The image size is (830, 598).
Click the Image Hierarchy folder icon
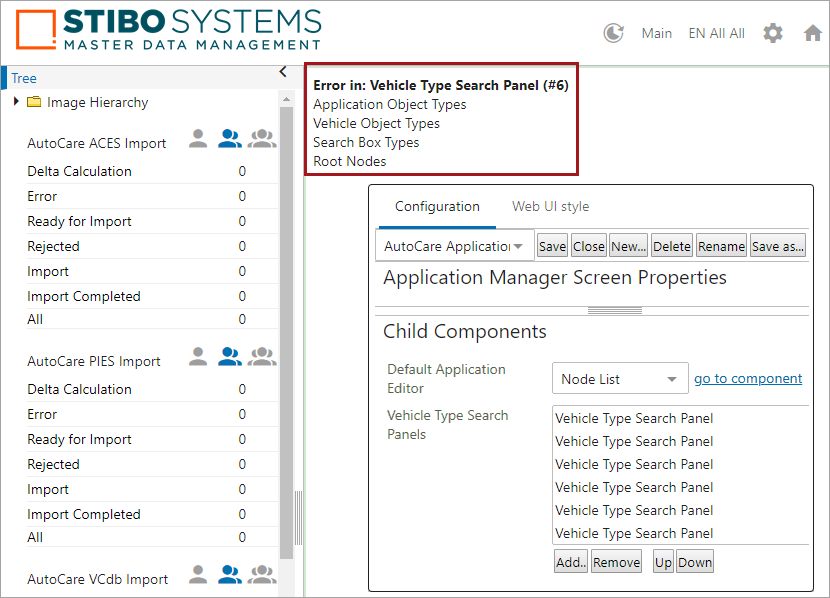pos(34,102)
